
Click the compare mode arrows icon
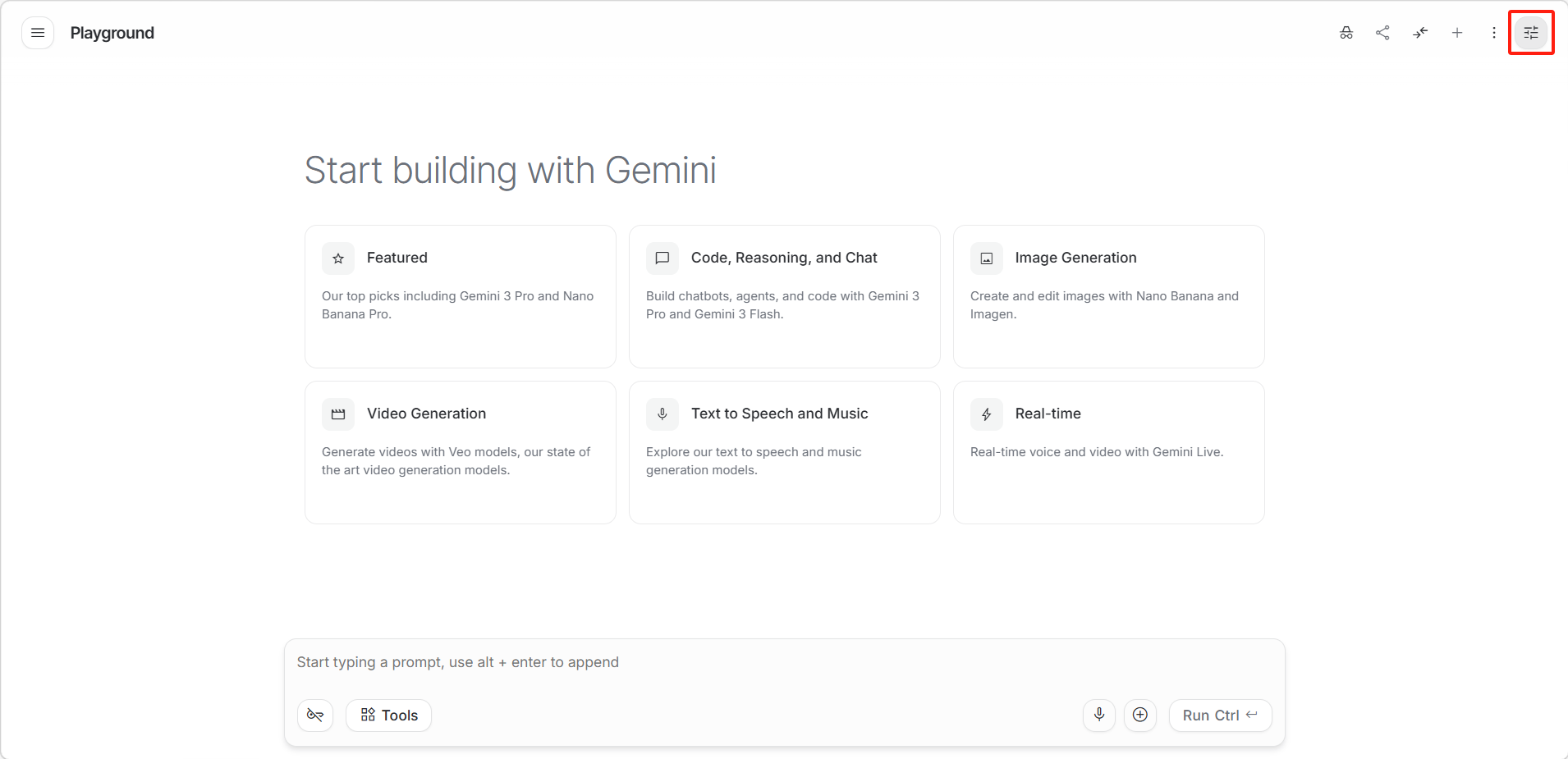coord(1420,33)
